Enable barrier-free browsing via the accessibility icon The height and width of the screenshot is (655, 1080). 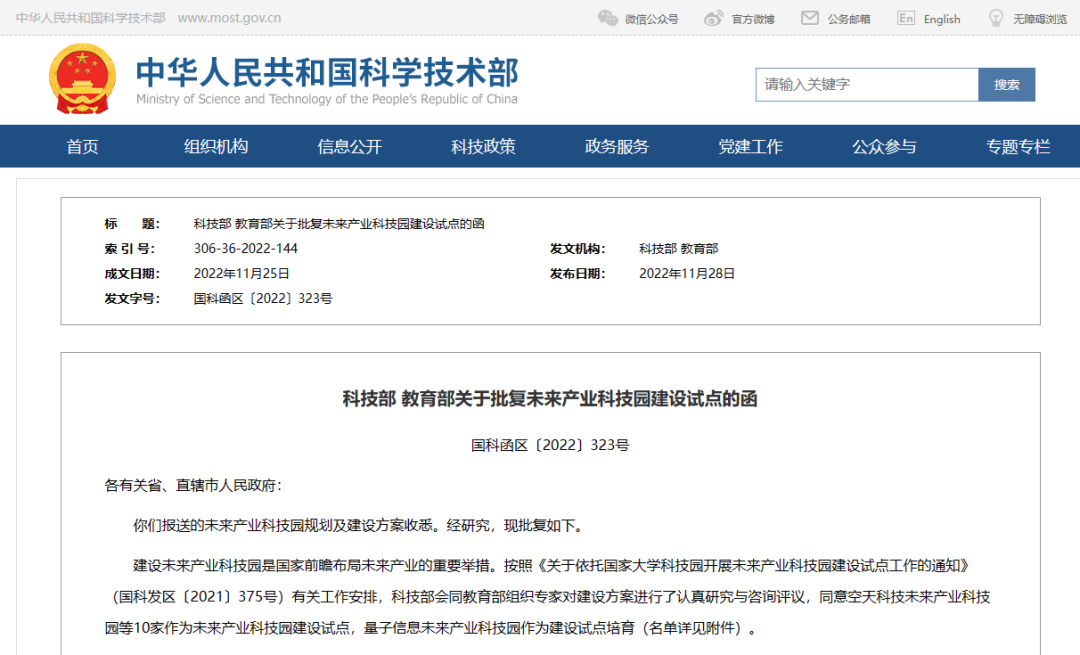tap(995, 17)
